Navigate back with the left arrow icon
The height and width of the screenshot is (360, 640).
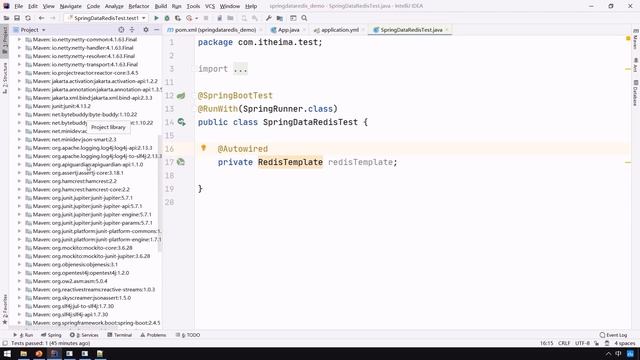coord(41,18)
